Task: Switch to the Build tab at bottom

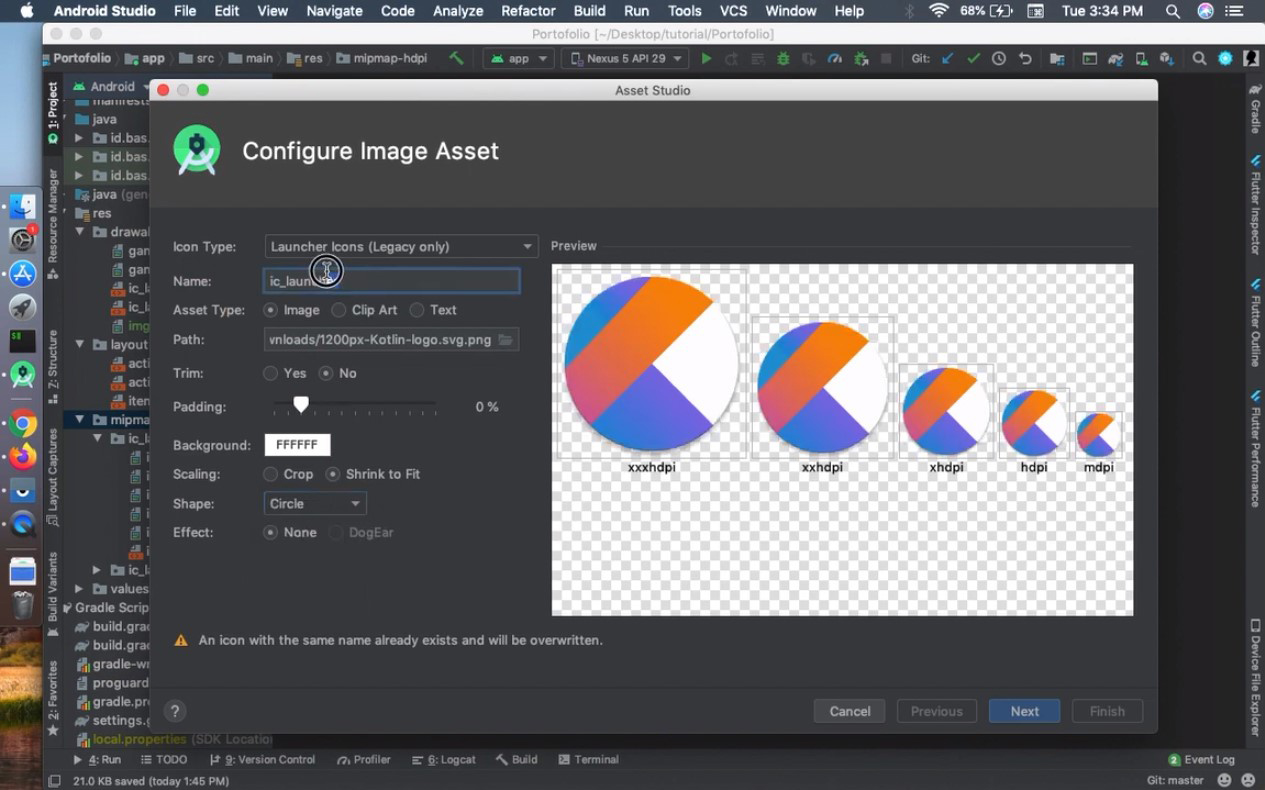Action: pos(516,759)
